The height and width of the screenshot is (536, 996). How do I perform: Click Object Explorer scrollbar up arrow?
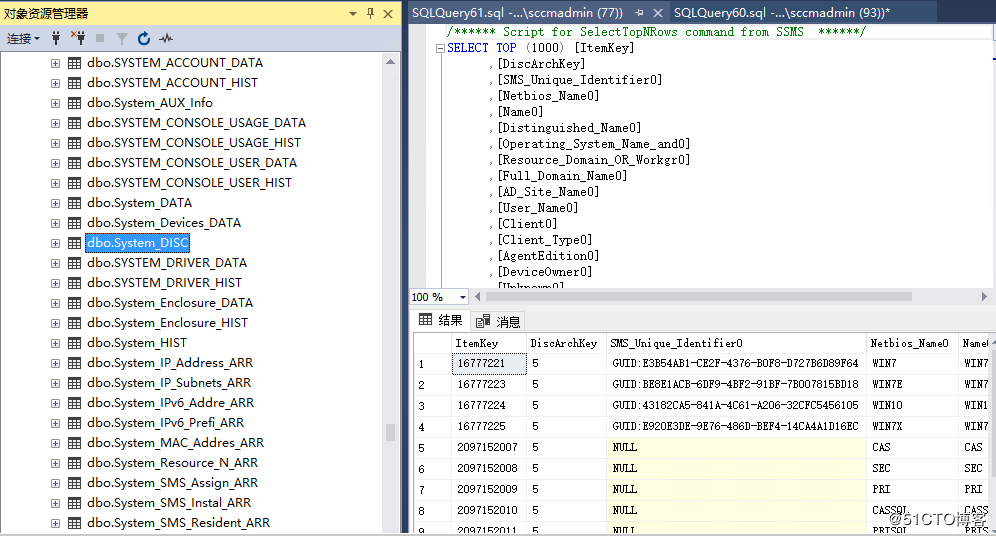coord(391,62)
